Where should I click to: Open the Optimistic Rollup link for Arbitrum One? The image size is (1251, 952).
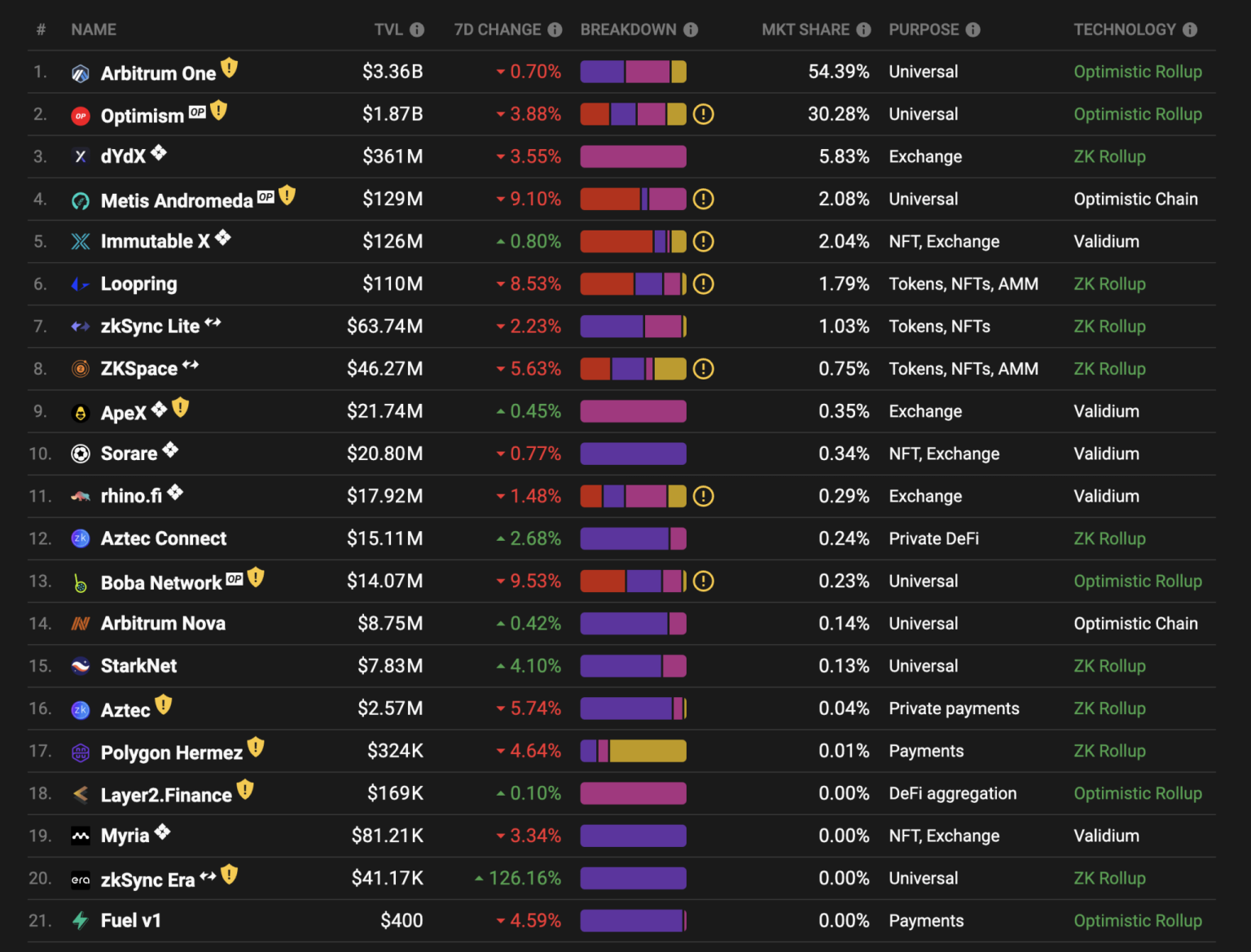click(x=1138, y=72)
